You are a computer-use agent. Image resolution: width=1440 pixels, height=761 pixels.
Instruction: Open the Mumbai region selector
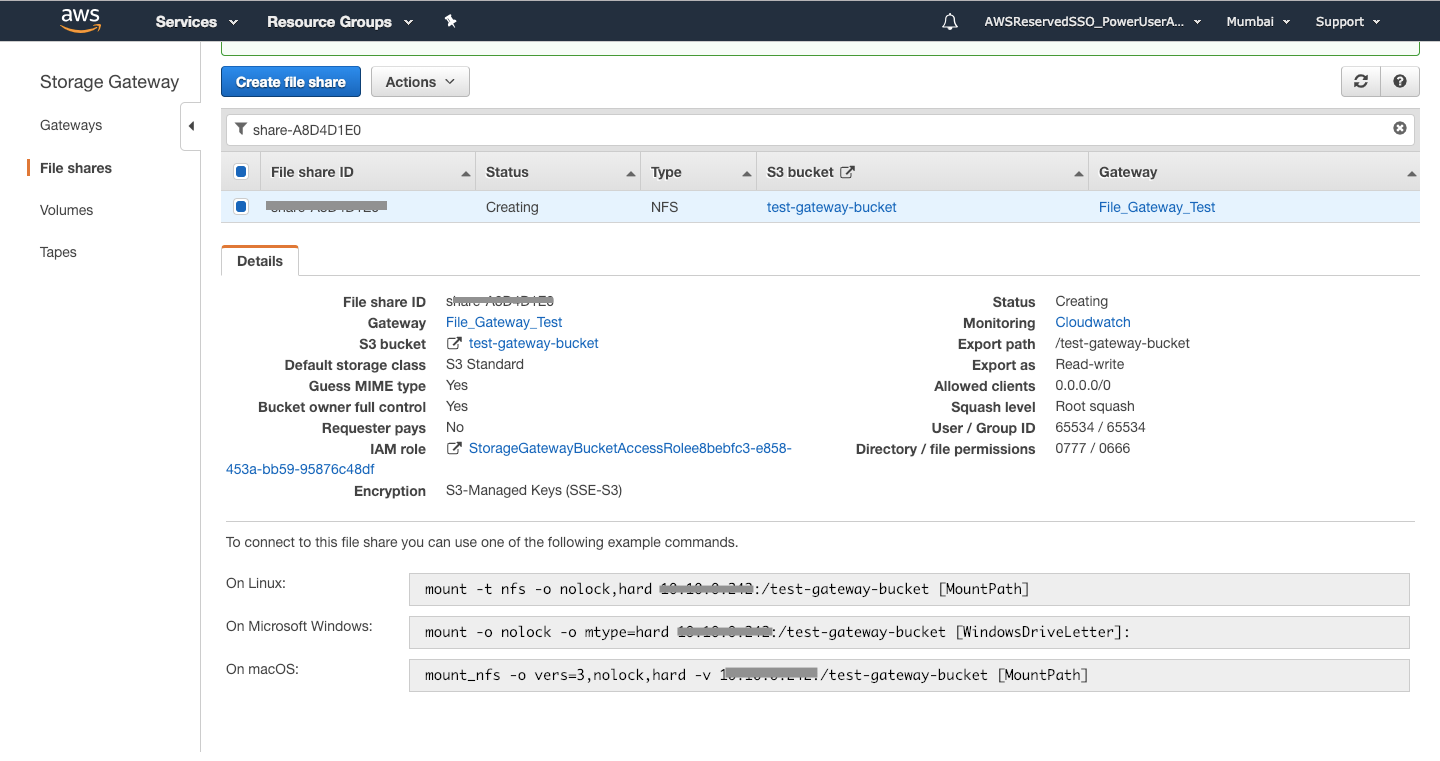[1258, 20]
